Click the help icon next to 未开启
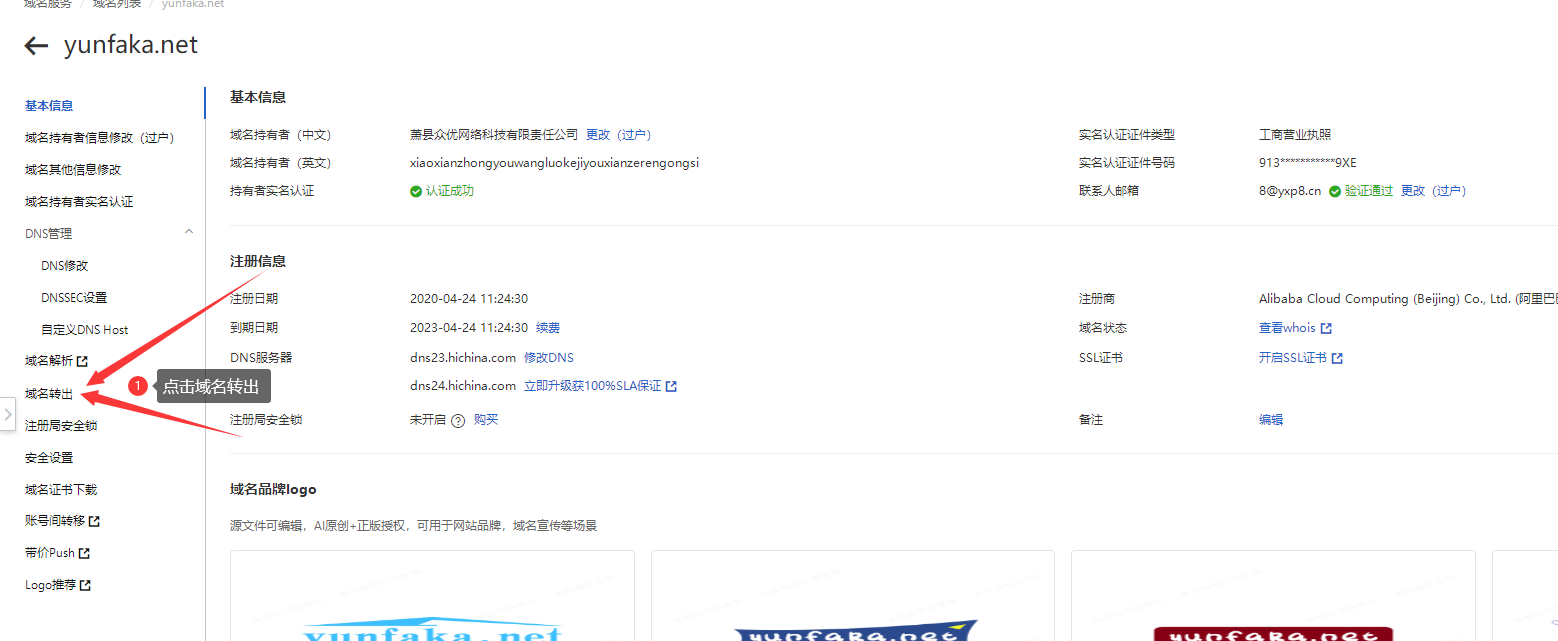This screenshot has width=1558, height=641. 458,421
